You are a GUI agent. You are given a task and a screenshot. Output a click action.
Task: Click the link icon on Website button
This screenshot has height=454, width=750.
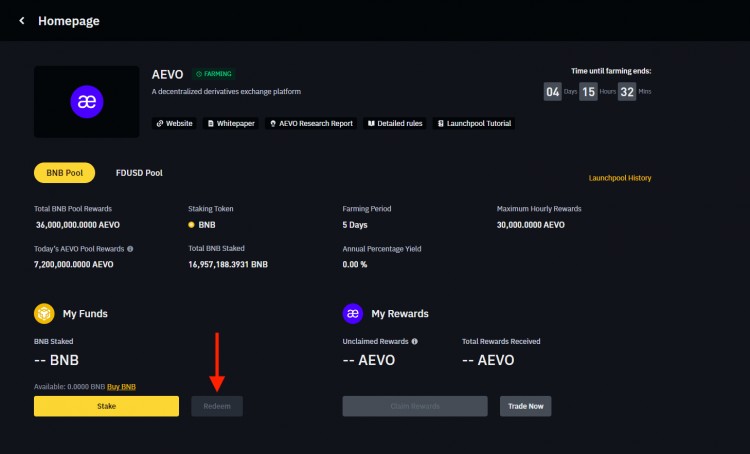[160, 123]
